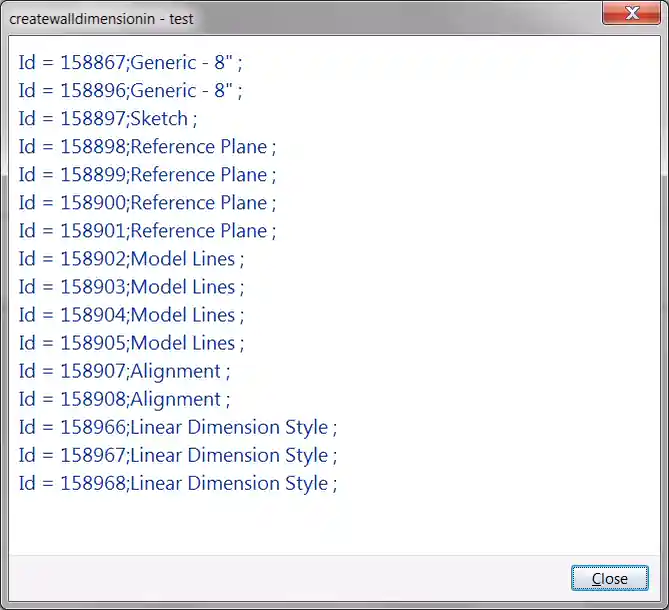Viewport: 669px width, 610px height.
Task: Select the Id 158899 Reference Plane entry
Action: click(147, 174)
